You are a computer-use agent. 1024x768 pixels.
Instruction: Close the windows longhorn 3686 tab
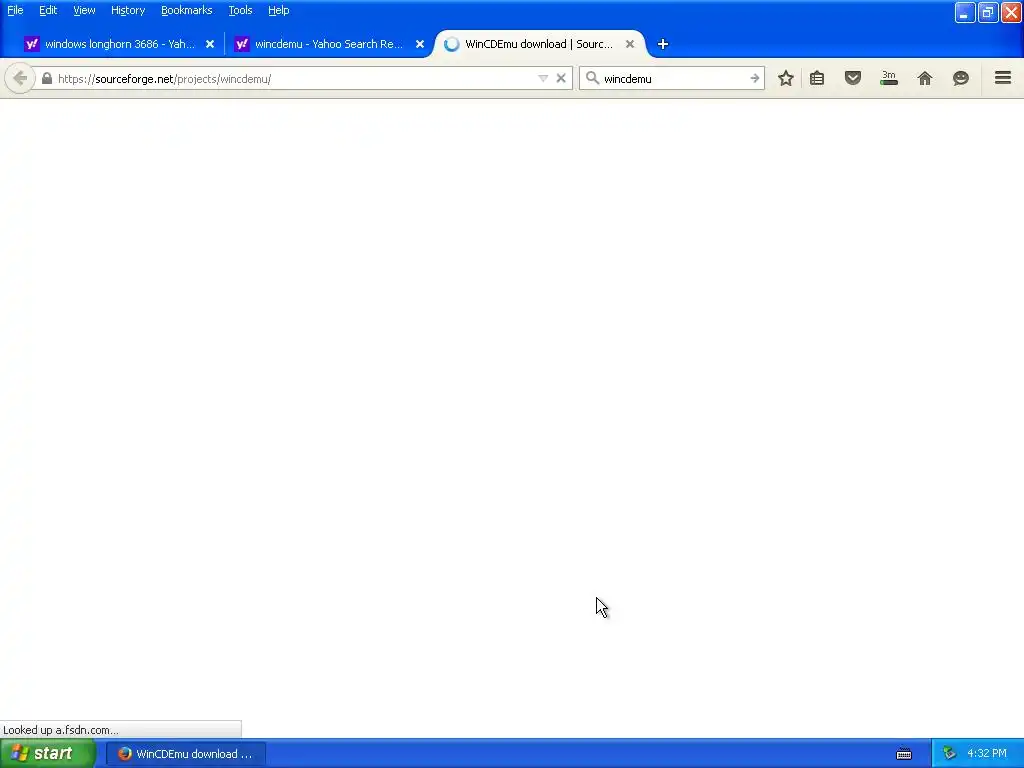point(210,44)
